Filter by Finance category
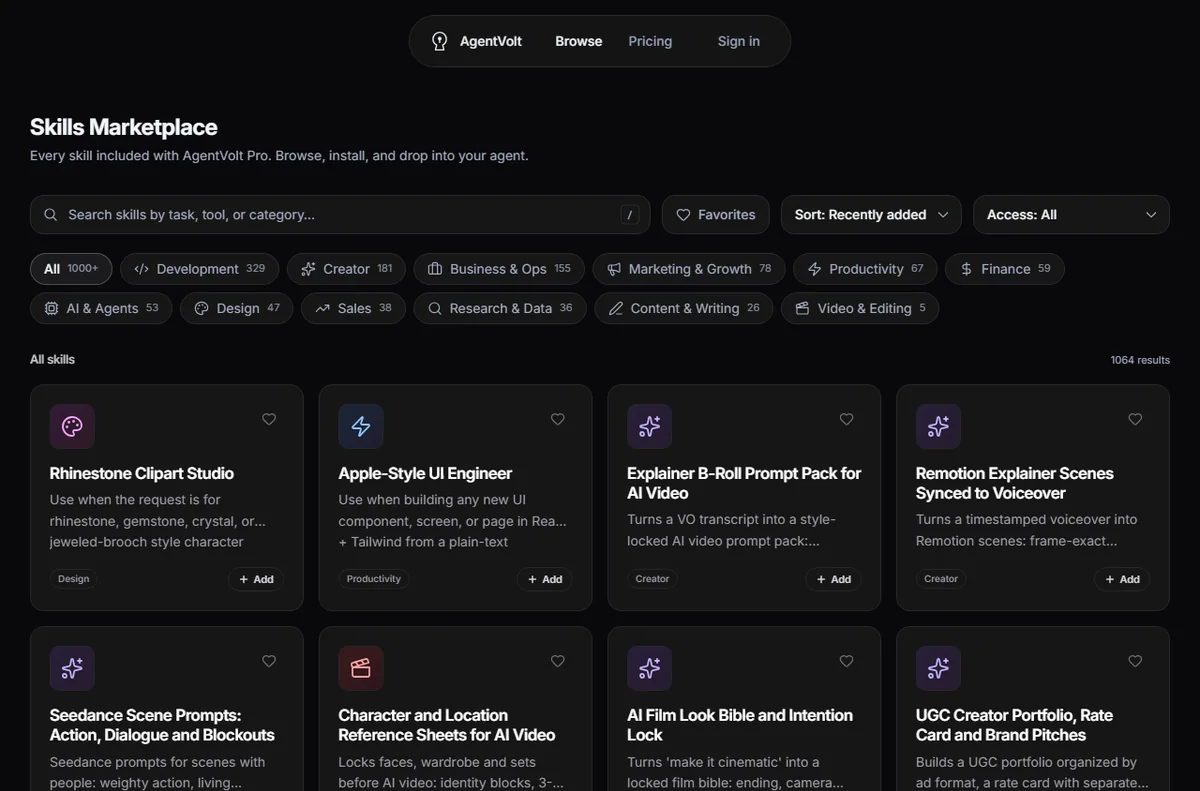The image size is (1200, 791). (1005, 269)
